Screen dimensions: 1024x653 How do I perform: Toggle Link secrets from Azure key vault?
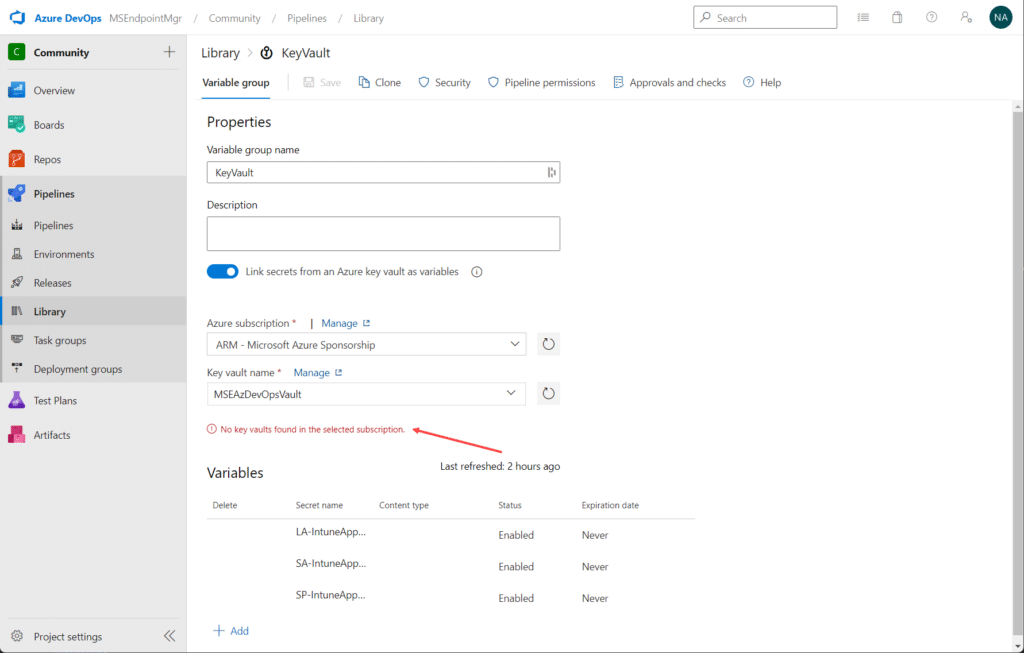(223, 272)
